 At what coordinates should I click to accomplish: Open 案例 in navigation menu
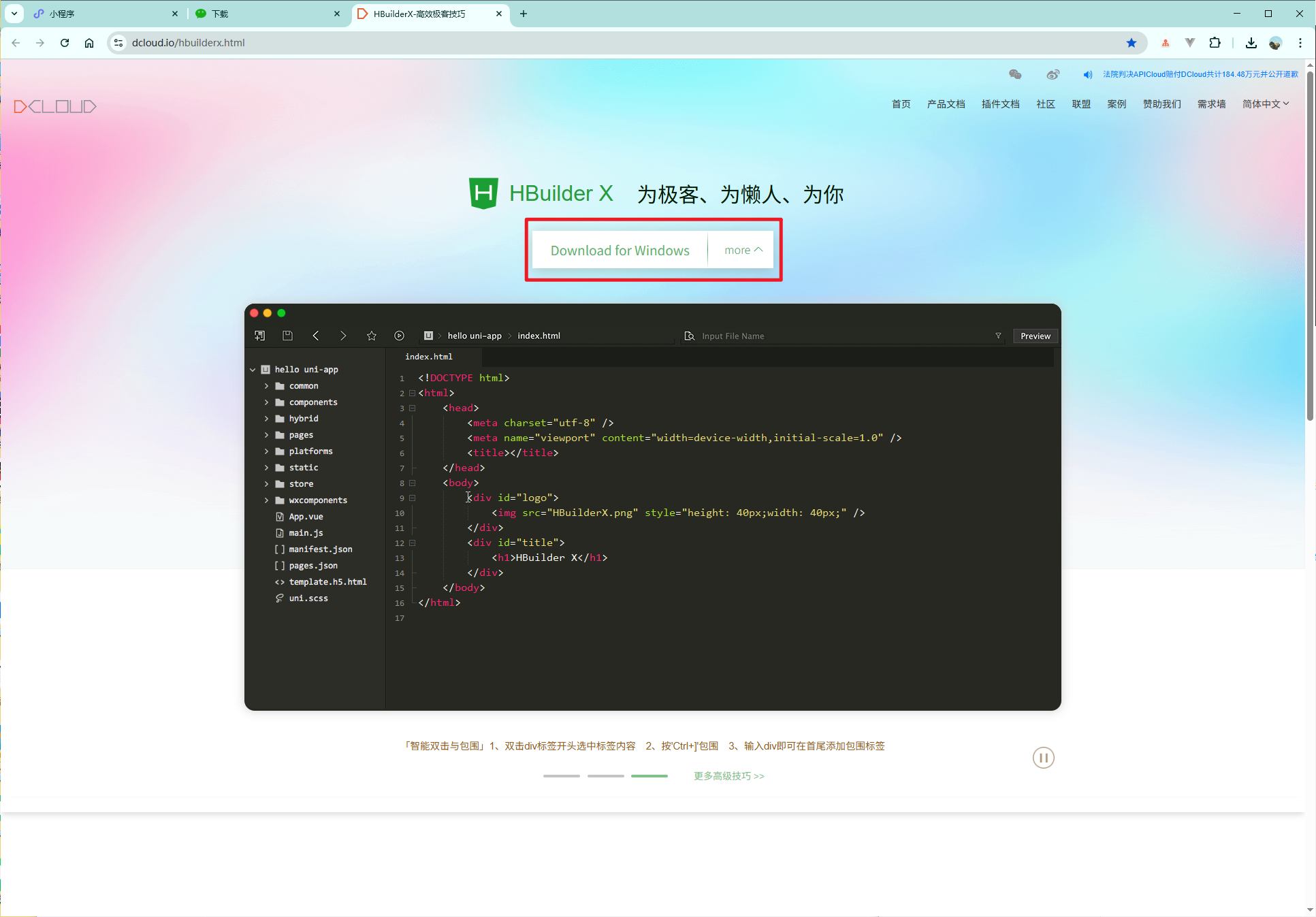(1117, 104)
